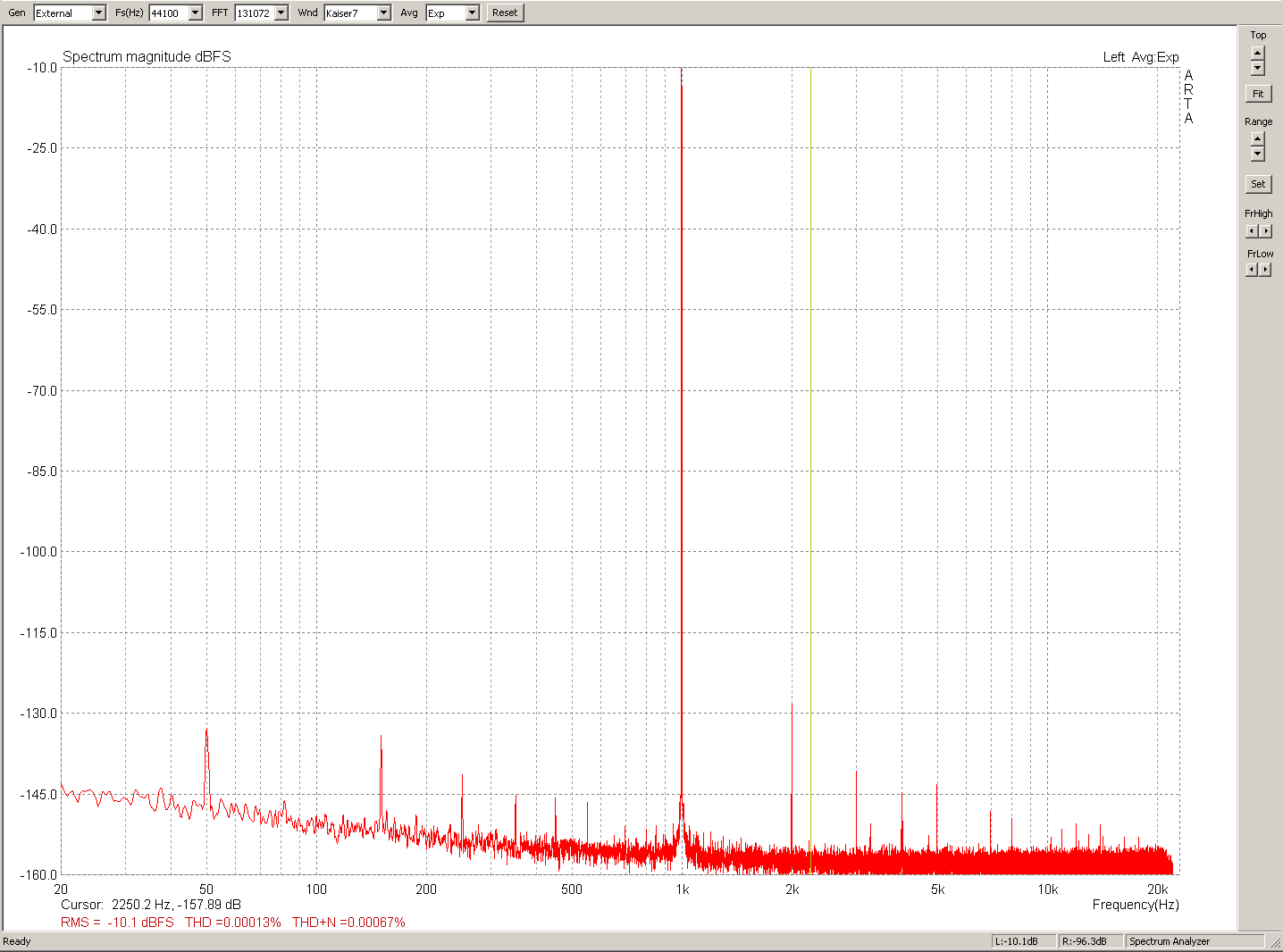The image size is (1283, 952).
Task: Click the 'Ready' status bar text
Action: [x=17, y=941]
